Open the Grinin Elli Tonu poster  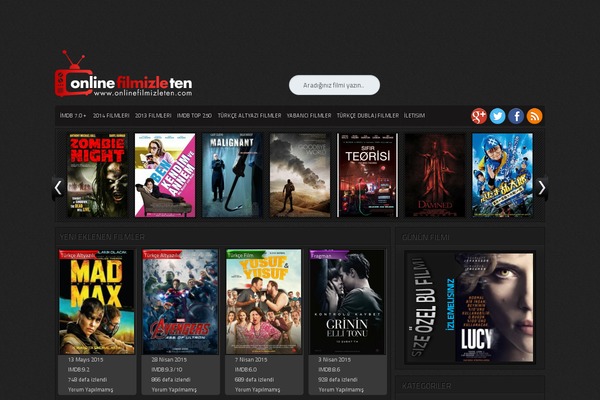347,302
